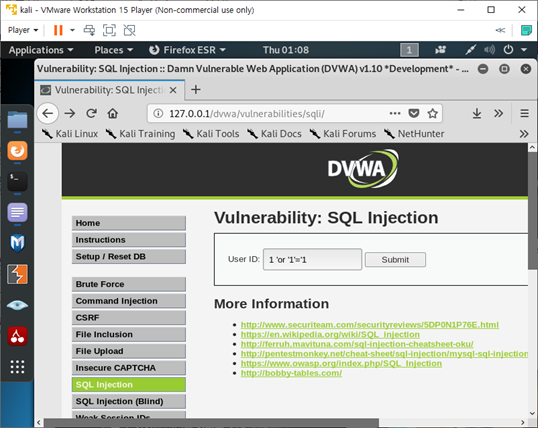
Task: Open the VMware Player menu
Action: (23, 30)
